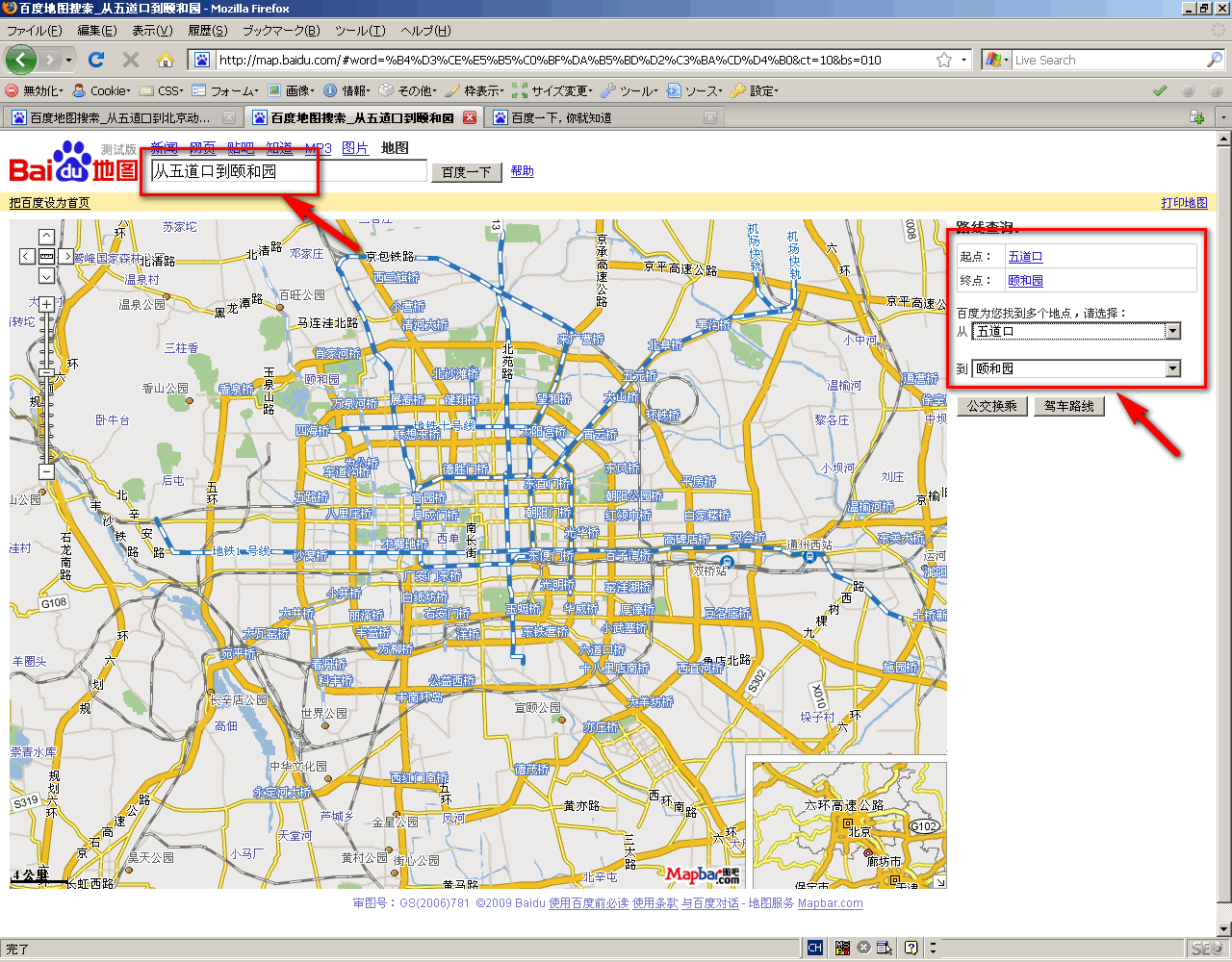Click the Baidu map search input field
1232x962 pixels.
click(288, 171)
